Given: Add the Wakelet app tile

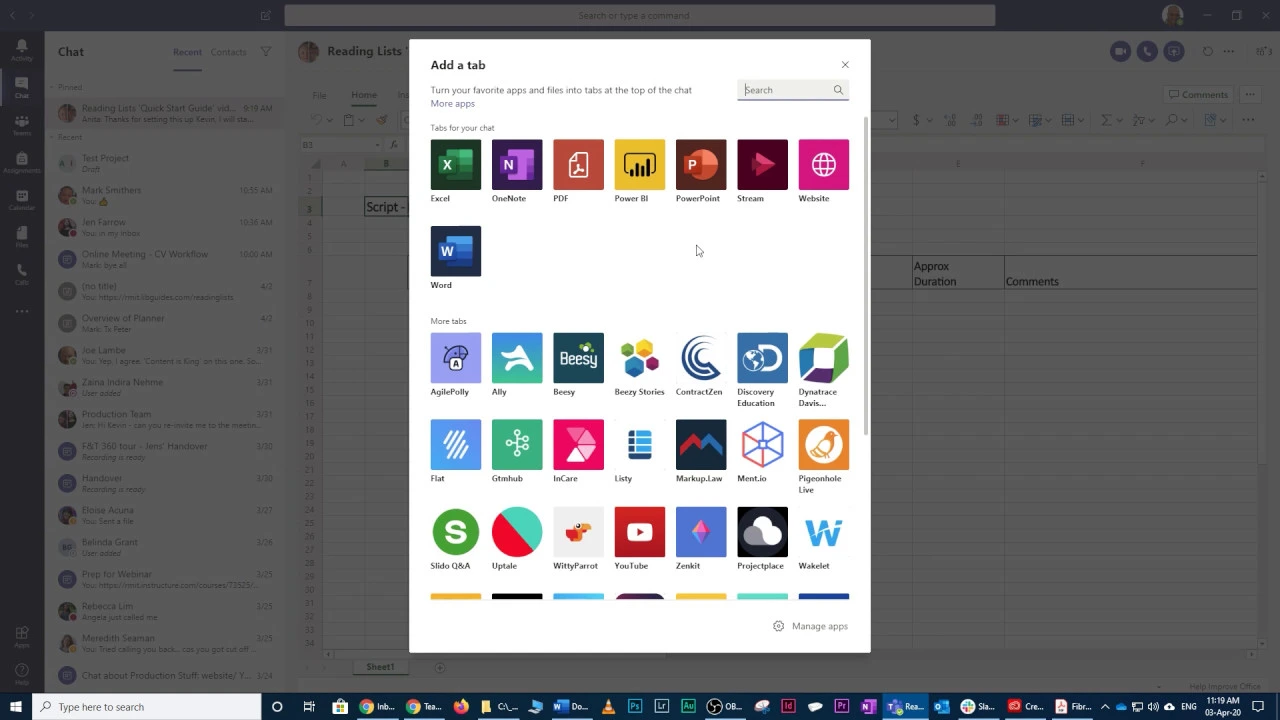Looking at the screenshot, I should coord(823,532).
